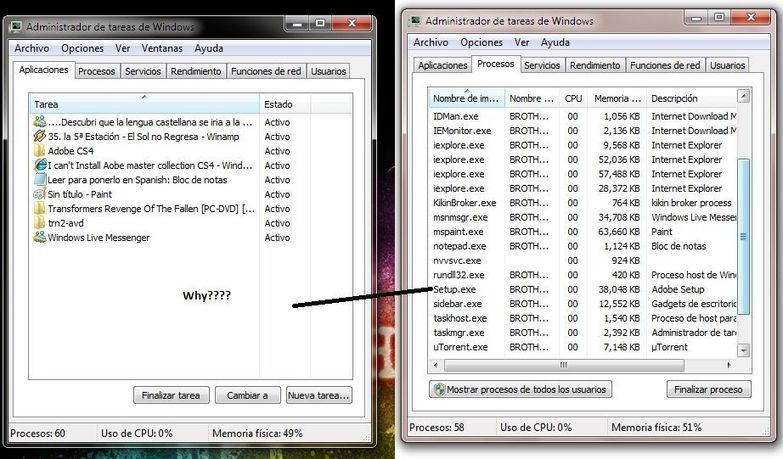Switch to Aplicaciones tab in right window
The width and height of the screenshot is (783, 459).
442,65
